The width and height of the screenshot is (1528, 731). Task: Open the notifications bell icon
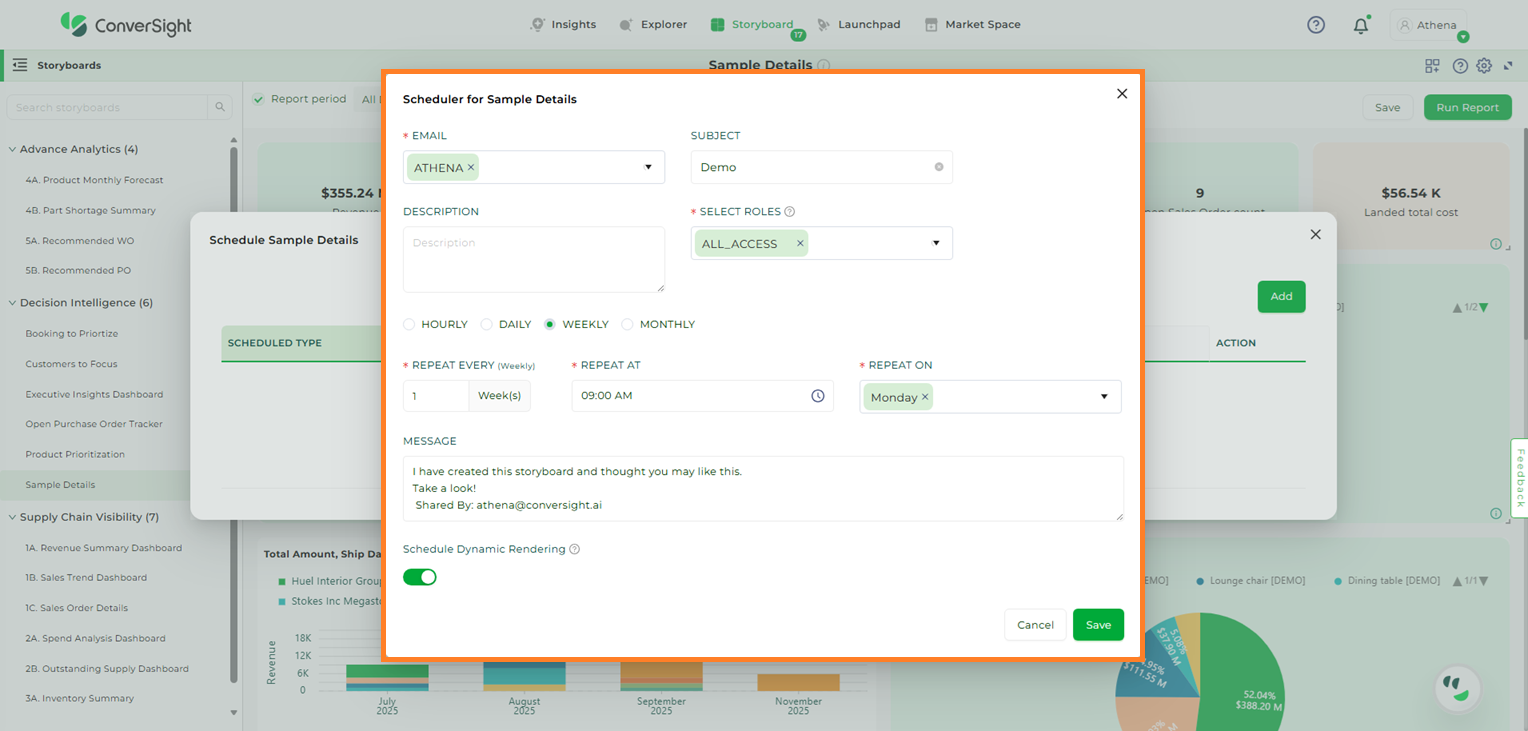click(1360, 26)
